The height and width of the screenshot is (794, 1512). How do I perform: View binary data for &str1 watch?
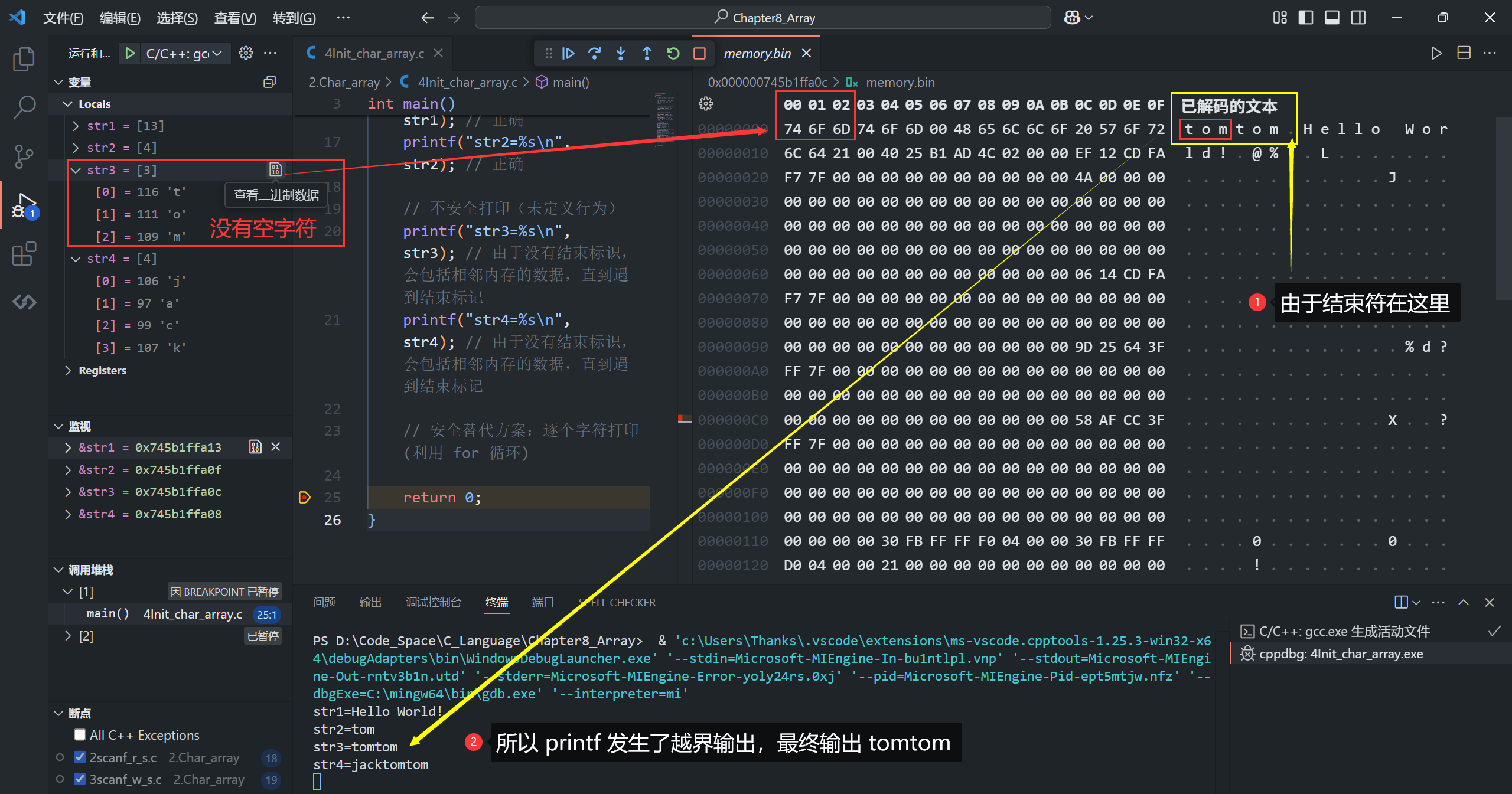point(255,447)
